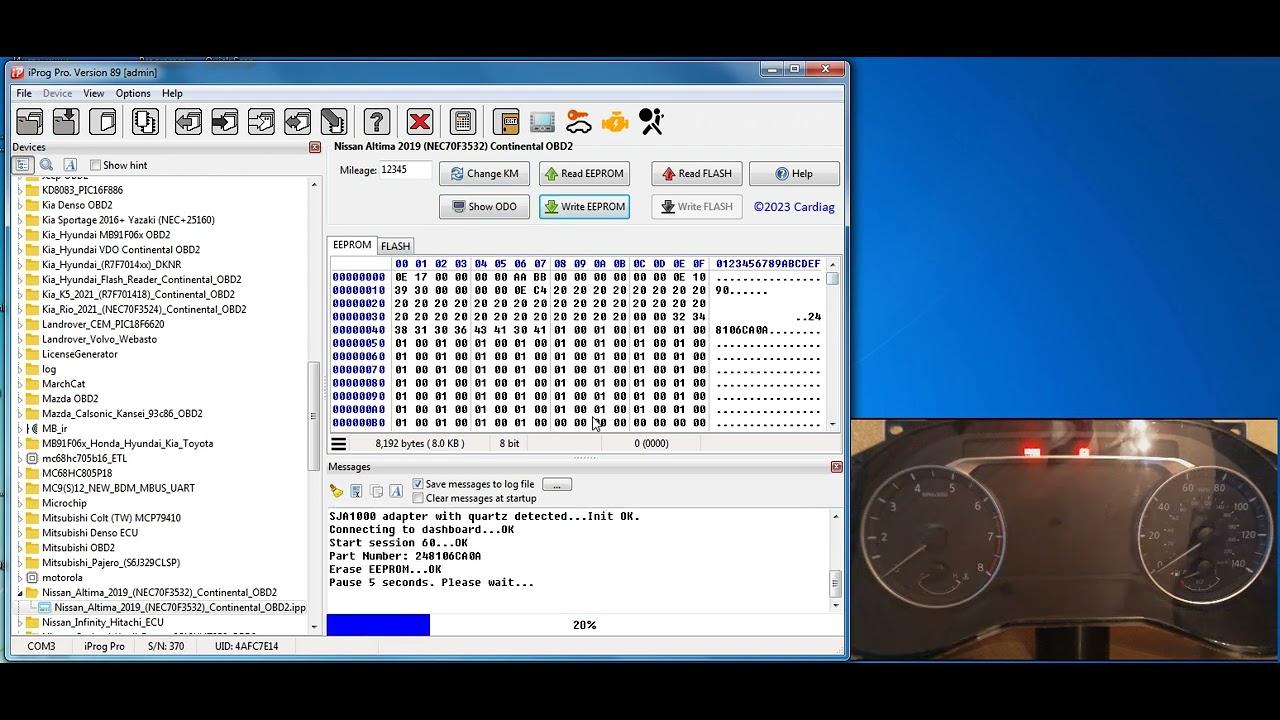Open the calculator tool icon
The image size is (1280, 720).
(x=462, y=122)
